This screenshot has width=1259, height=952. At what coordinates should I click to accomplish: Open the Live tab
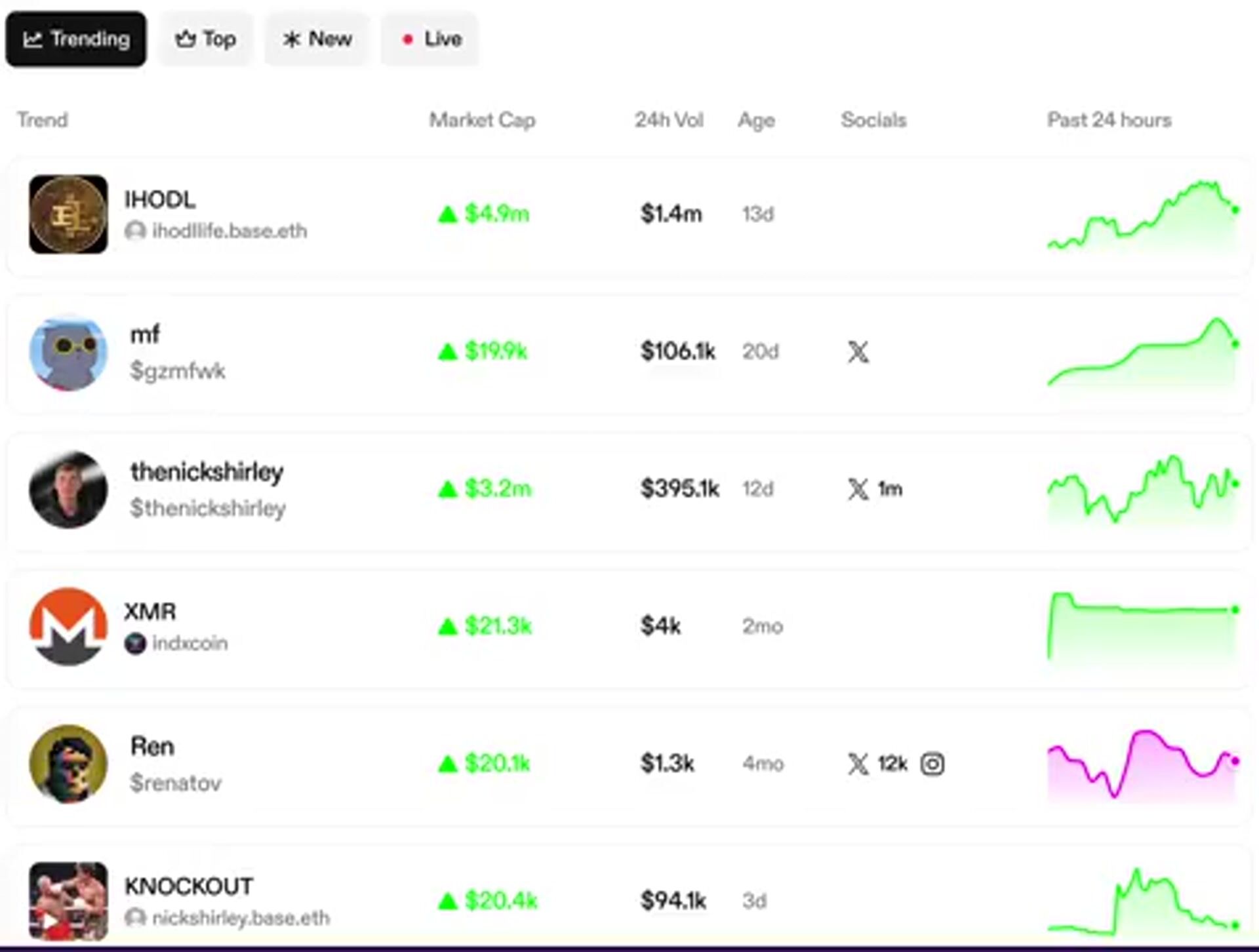click(x=430, y=39)
